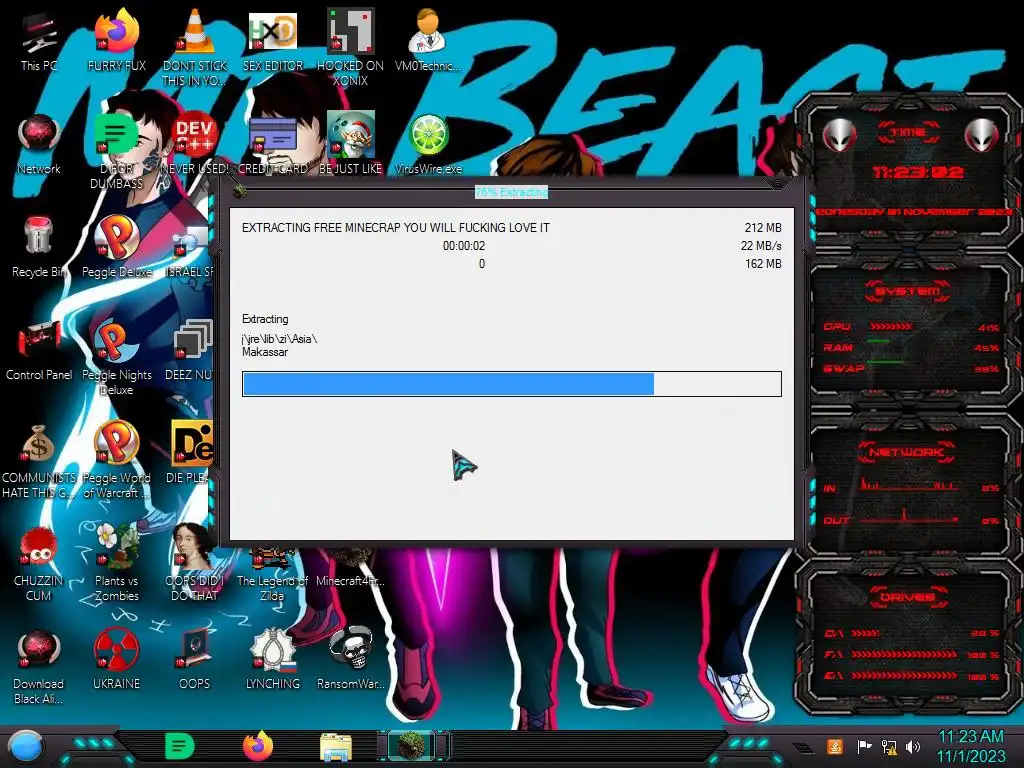1024x768 pixels.
Task: Open the Action Center flag tray icon
Action: click(x=864, y=746)
